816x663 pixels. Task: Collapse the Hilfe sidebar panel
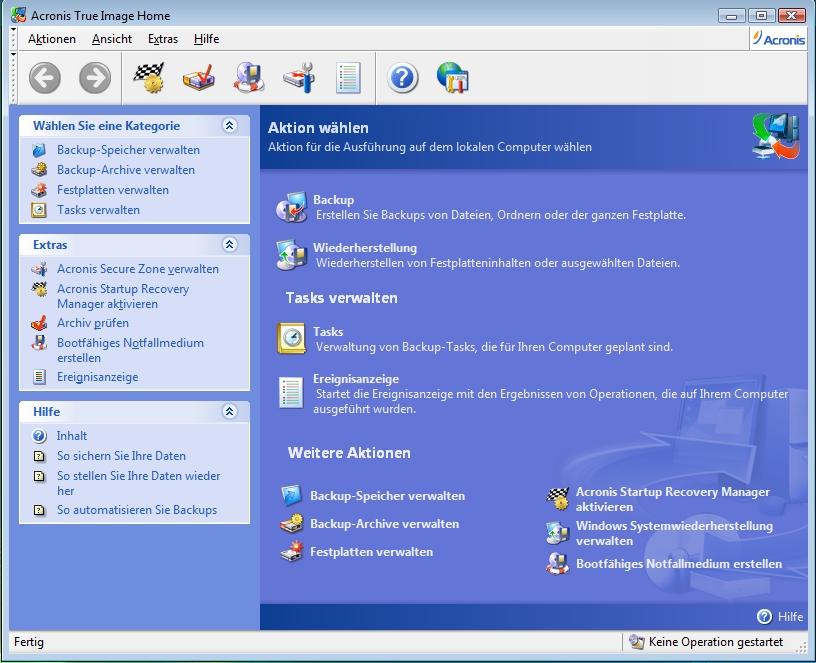click(x=230, y=412)
